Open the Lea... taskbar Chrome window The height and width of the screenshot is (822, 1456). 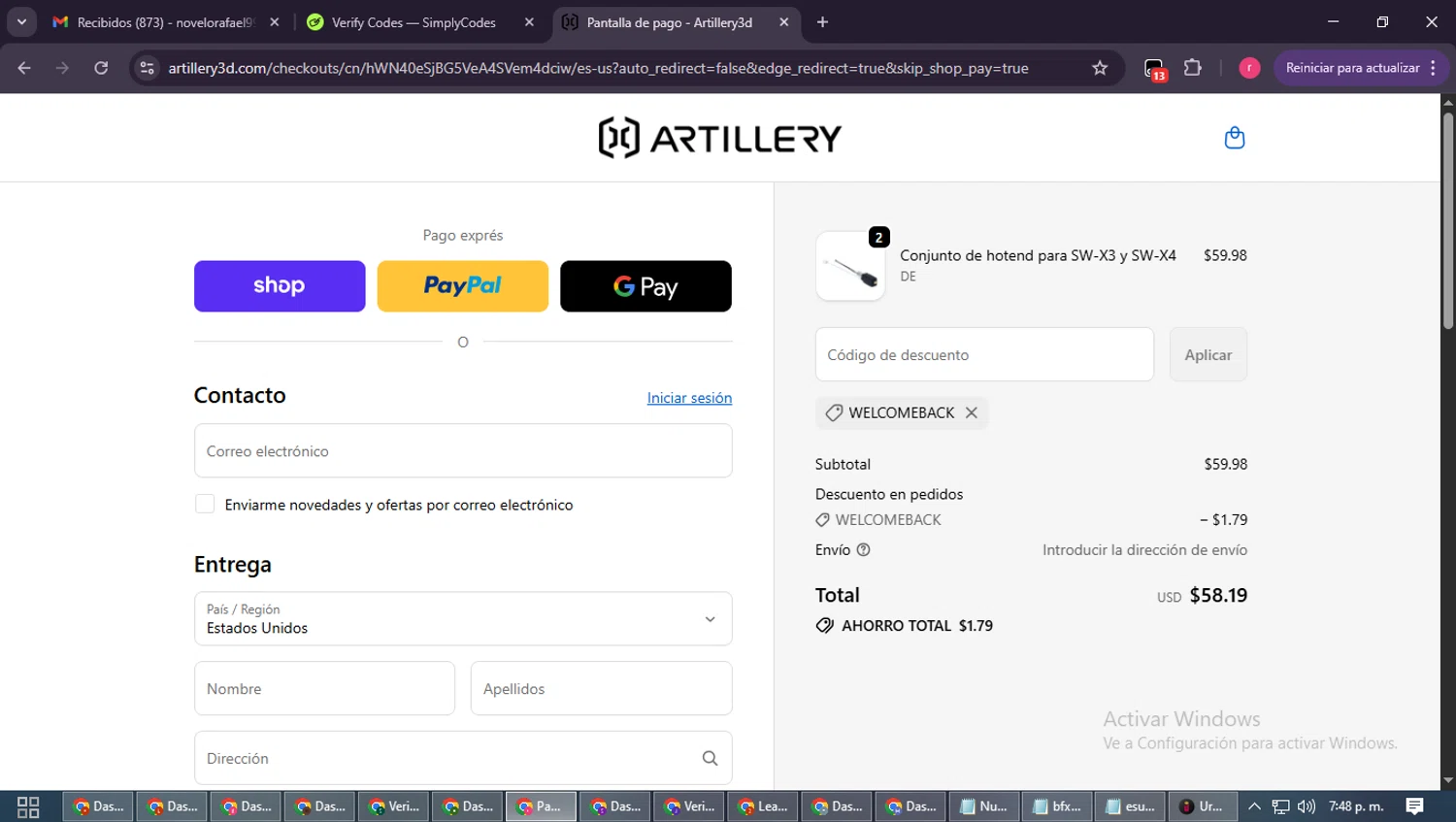[x=762, y=806]
